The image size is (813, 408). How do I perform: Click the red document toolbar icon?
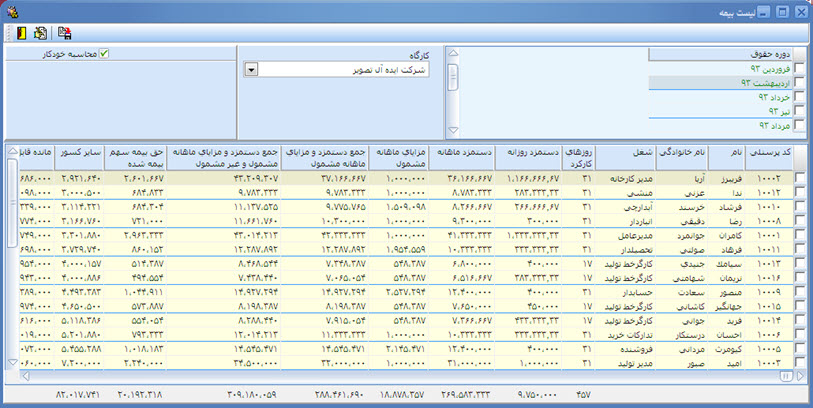[x=65, y=33]
